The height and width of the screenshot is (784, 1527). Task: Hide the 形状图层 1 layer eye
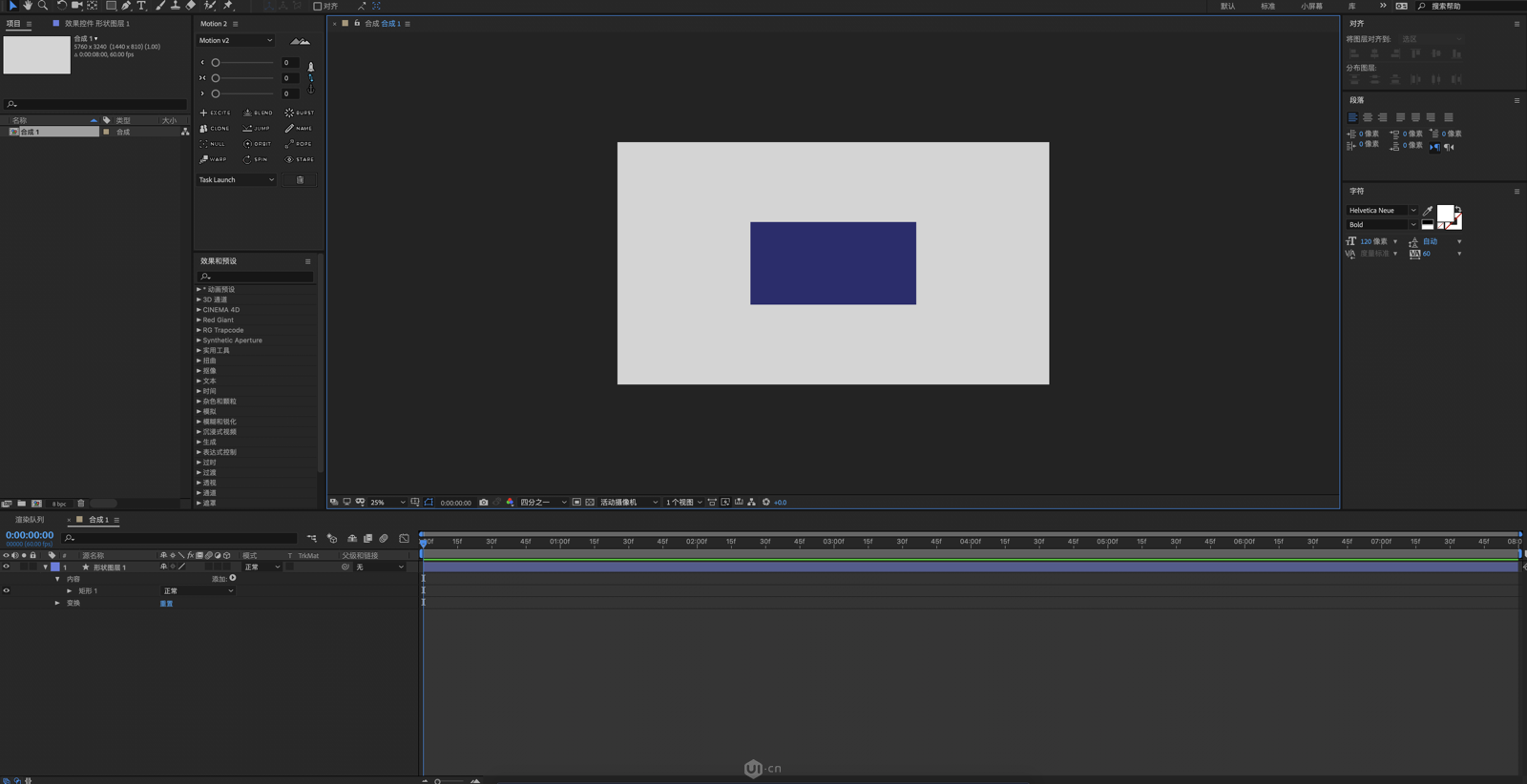pyautogui.click(x=6, y=567)
